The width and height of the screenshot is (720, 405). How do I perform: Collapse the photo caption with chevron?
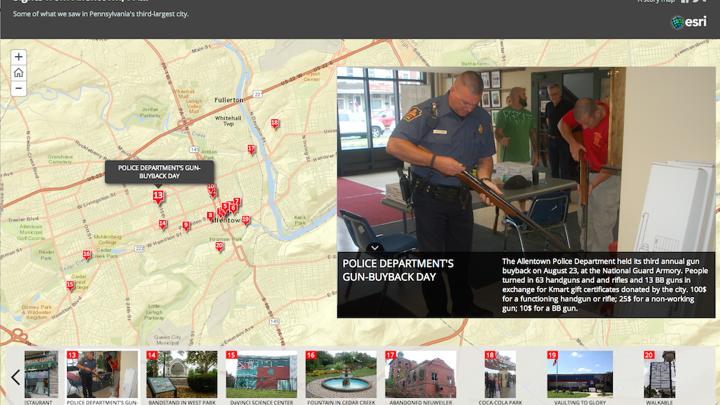375,248
